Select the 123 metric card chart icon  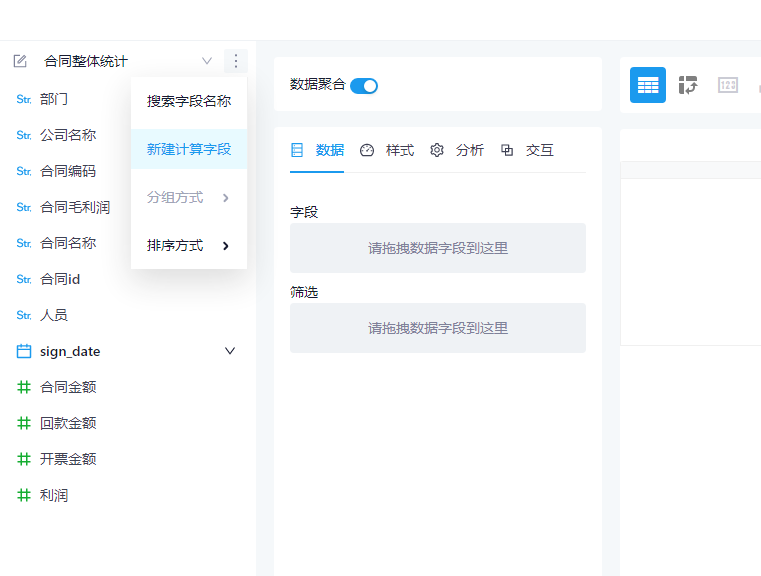pyautogui.click(x=728, y=85)
